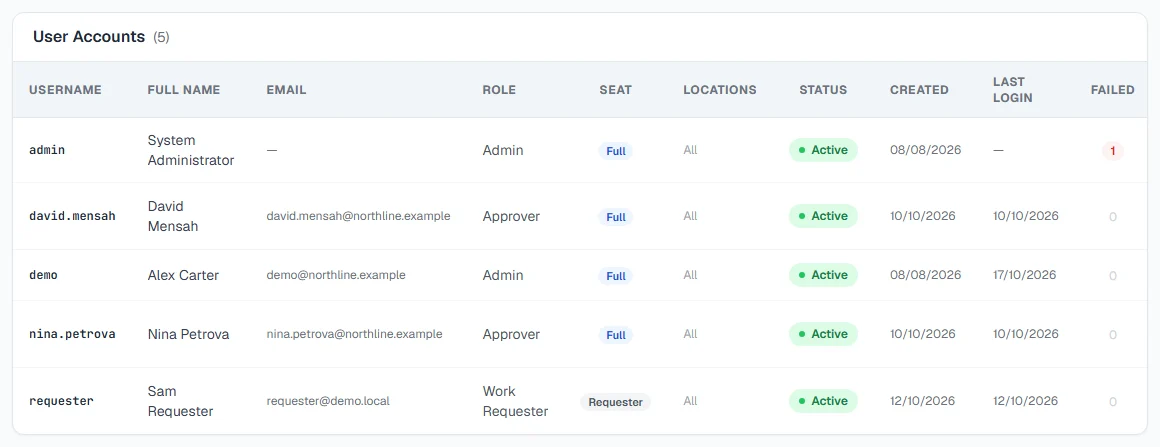Select the demo username cell
The height and width of the screenshot is (447, 1160).
pyautogui.click(x=43, y=275)
